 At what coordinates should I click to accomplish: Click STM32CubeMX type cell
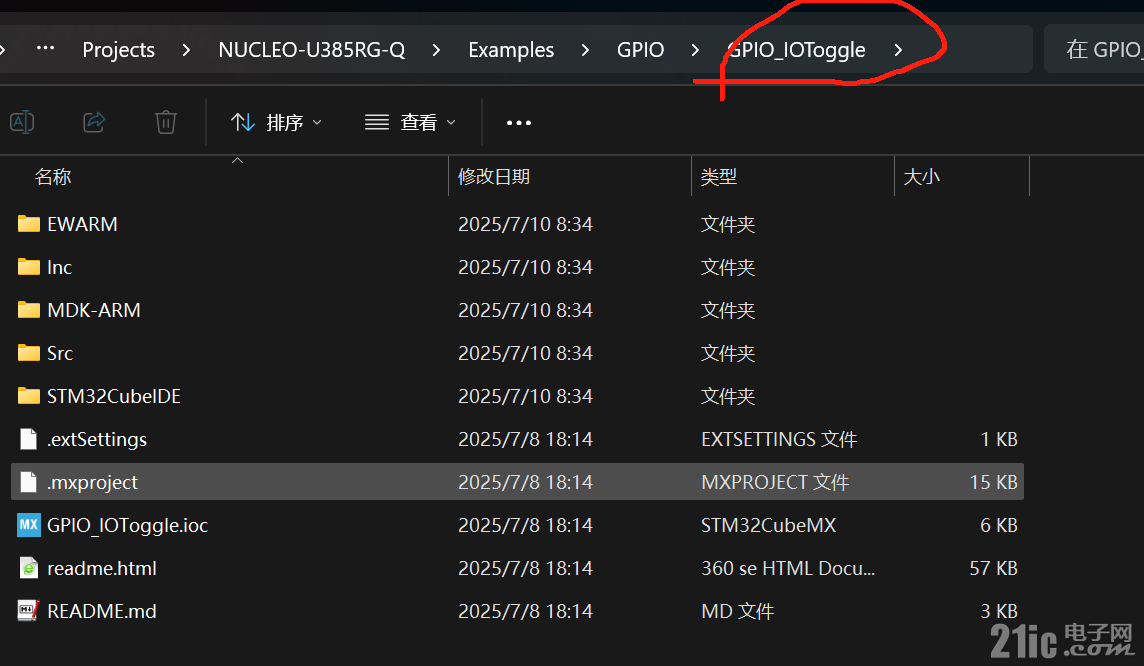(768, 525)
